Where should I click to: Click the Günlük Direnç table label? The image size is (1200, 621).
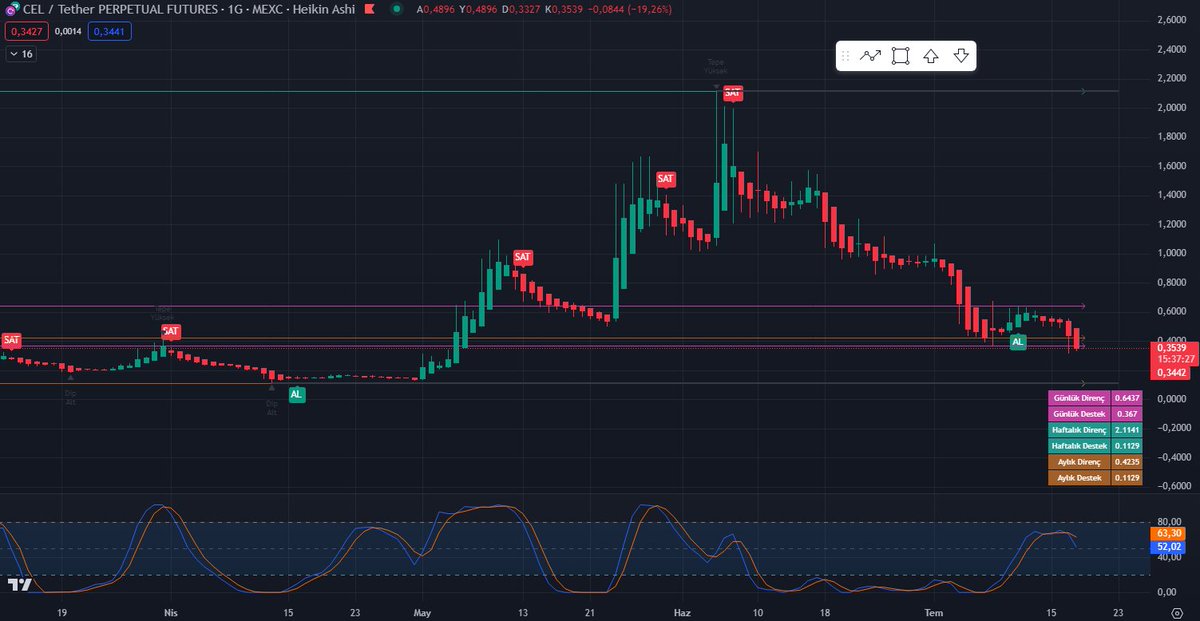pyautogui.click(x=1080, y=398)
